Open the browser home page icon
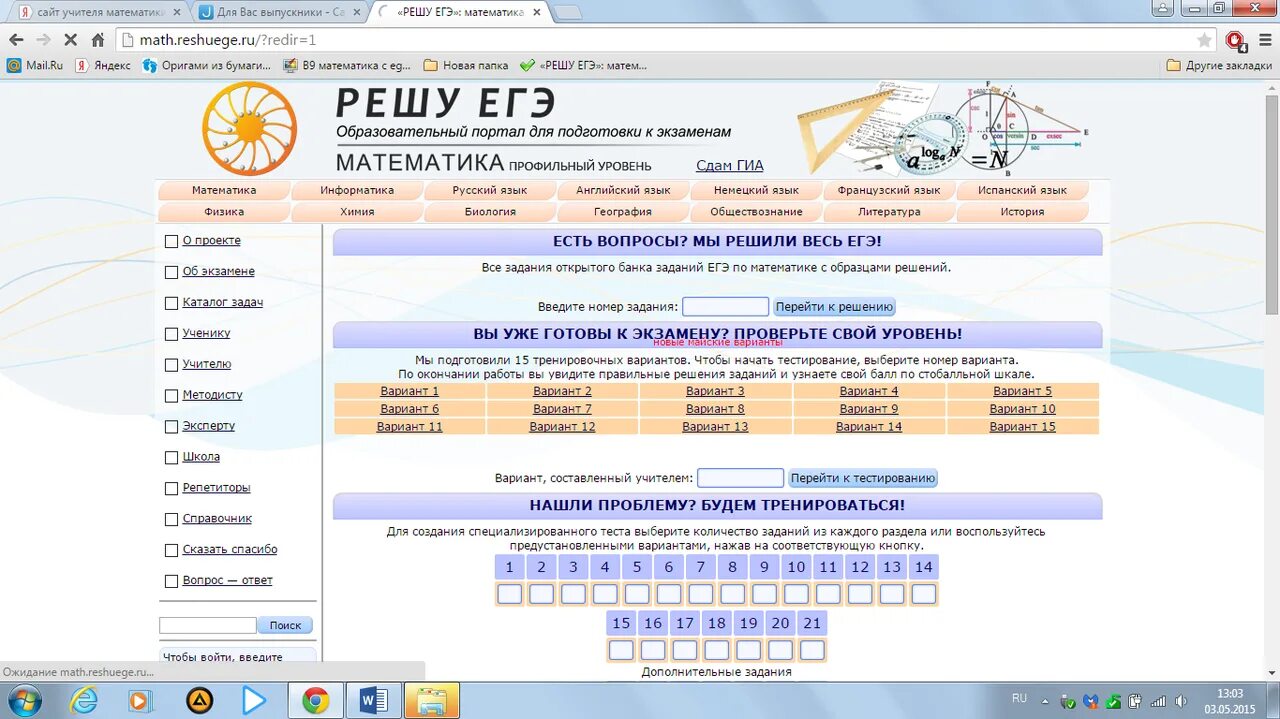Screen dimensions: 1280x719 (98, 40)
